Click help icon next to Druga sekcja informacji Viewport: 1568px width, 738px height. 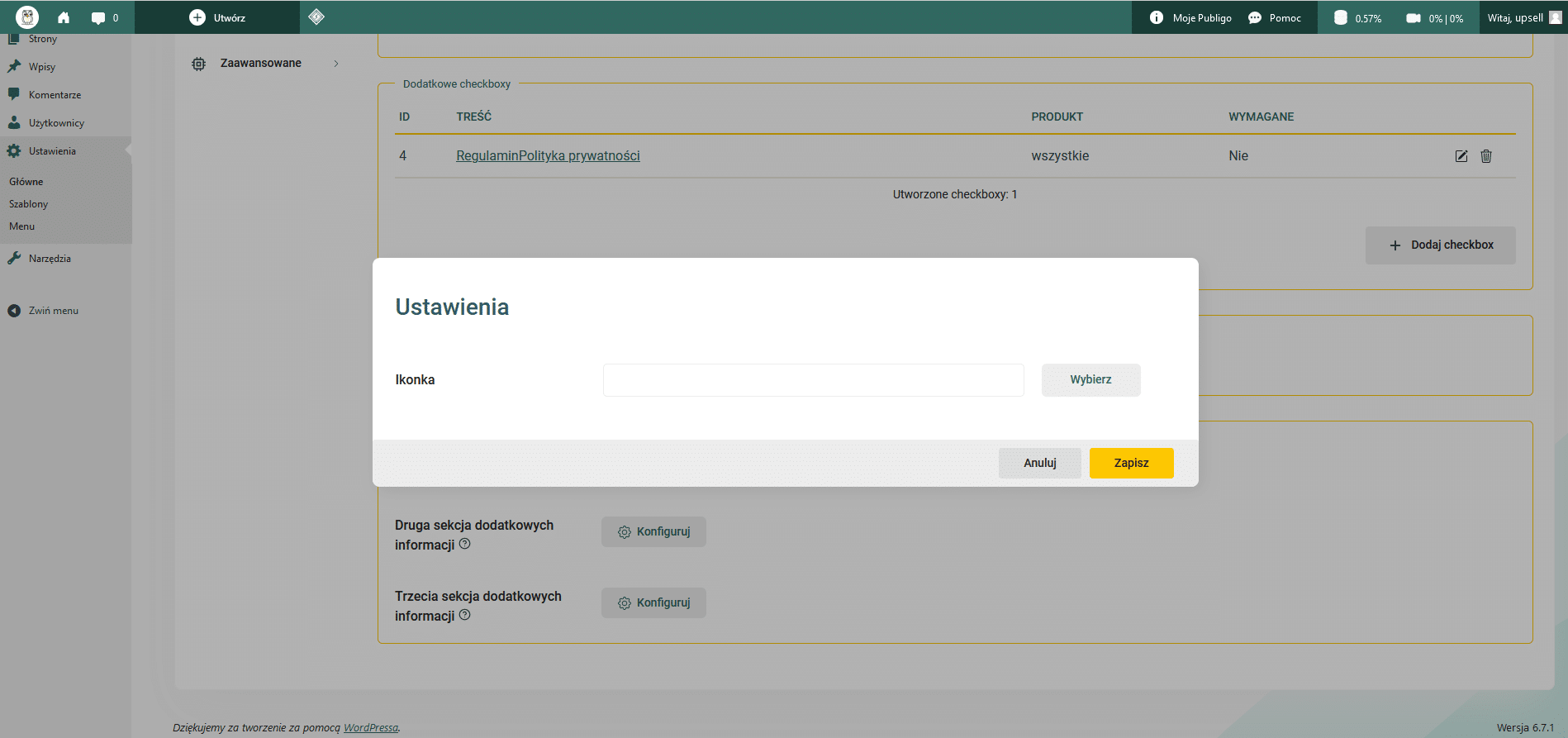click(465, 544)
